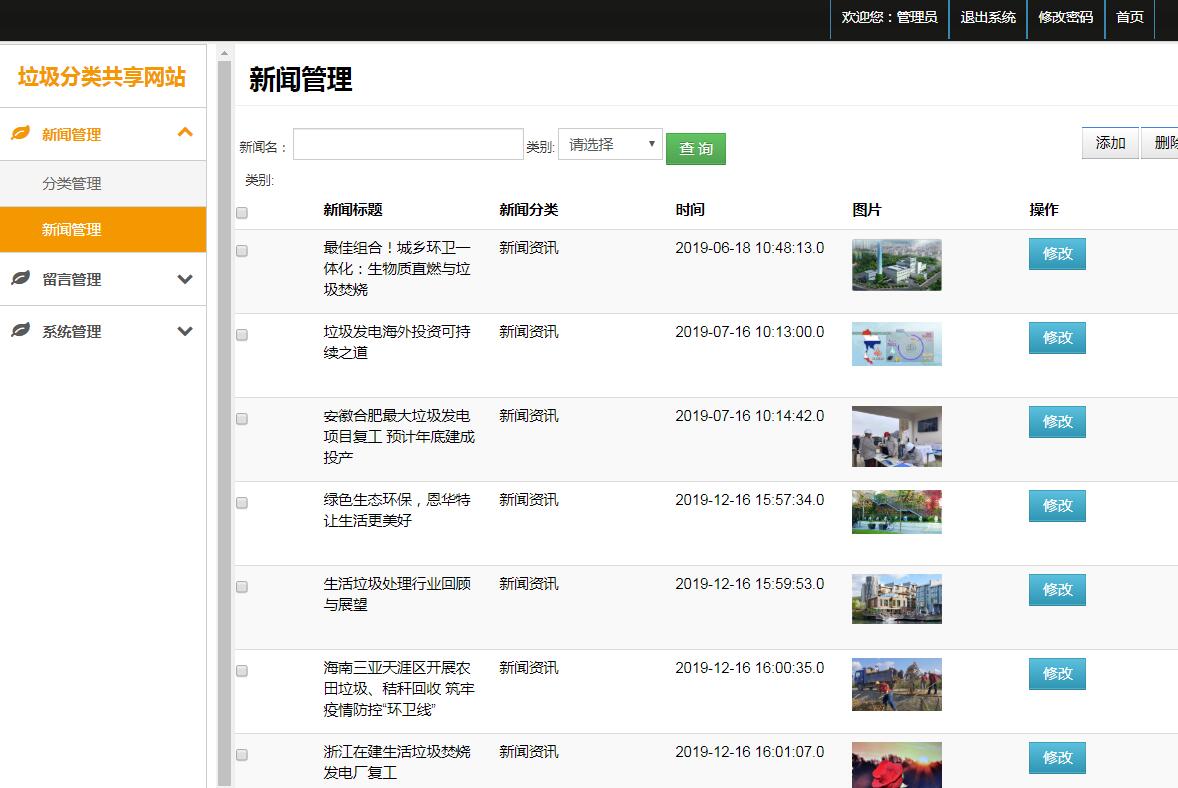
Task: Expand the 留言管理 section chevron
Action: pyautogui.click(x=185, y=279)
